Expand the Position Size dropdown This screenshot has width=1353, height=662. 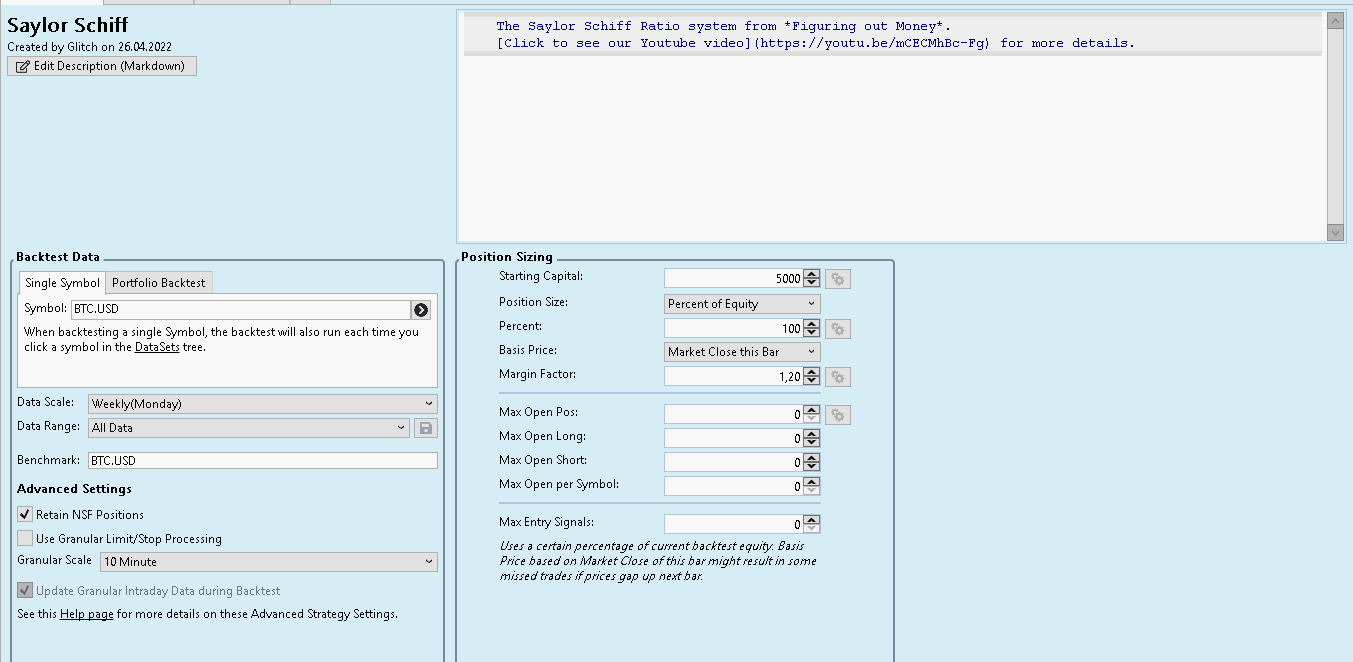(742, 304)
